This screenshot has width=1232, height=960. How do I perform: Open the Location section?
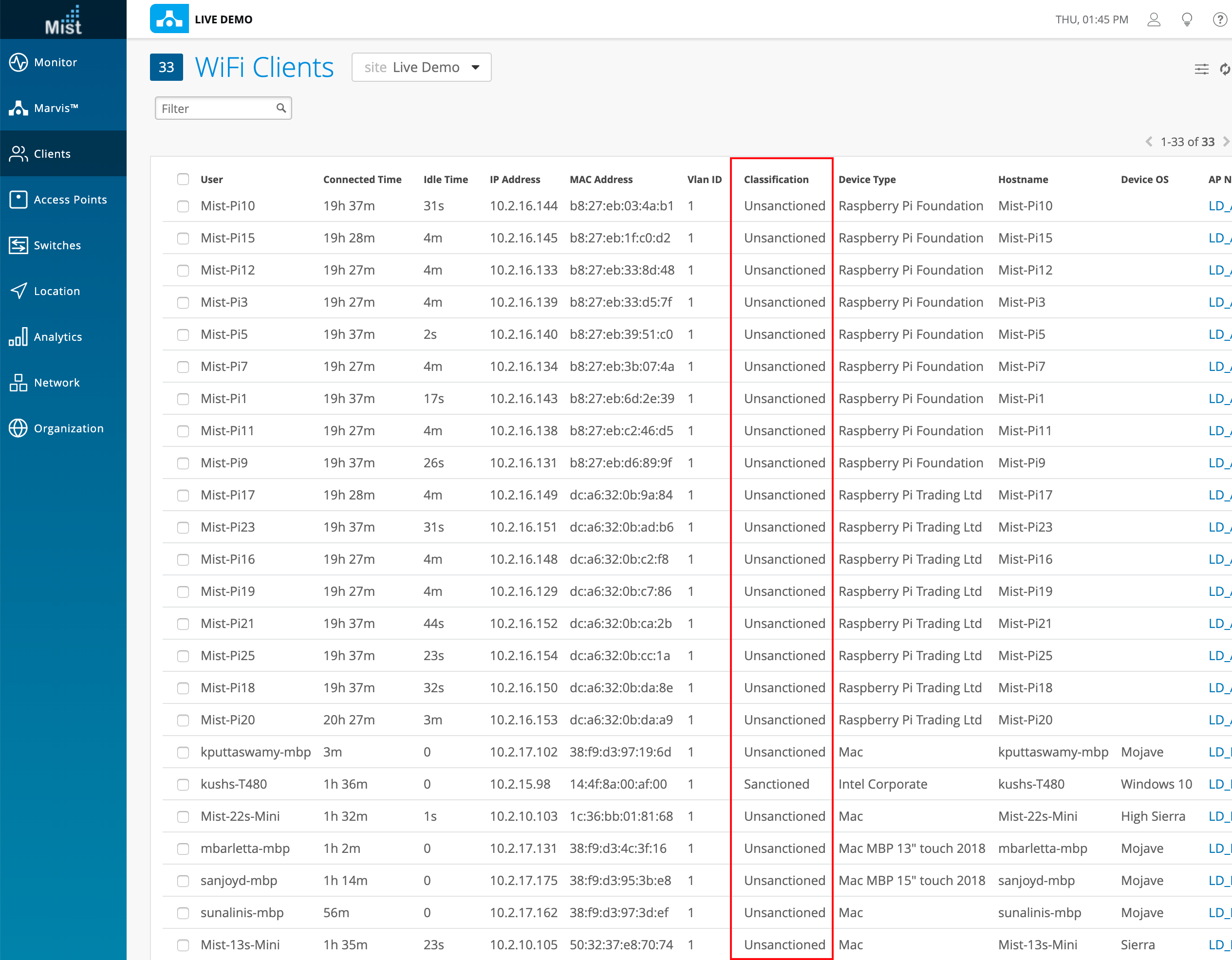[x=56, y=291]
